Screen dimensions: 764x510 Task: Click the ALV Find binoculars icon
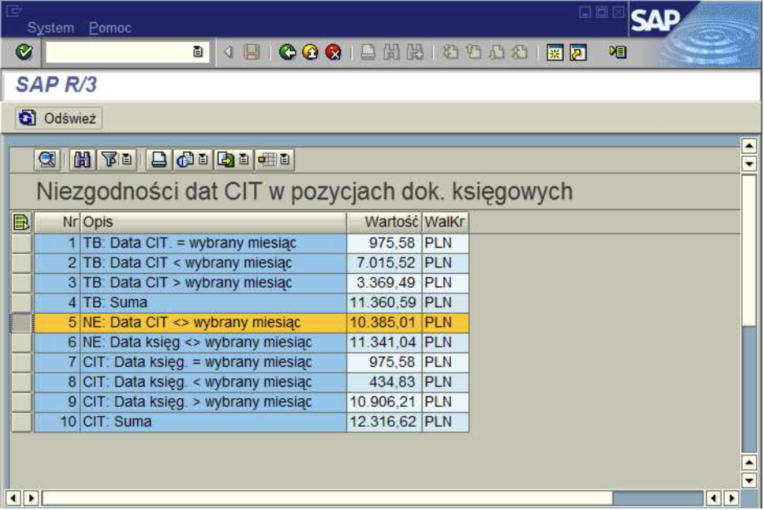pos(82,160)
